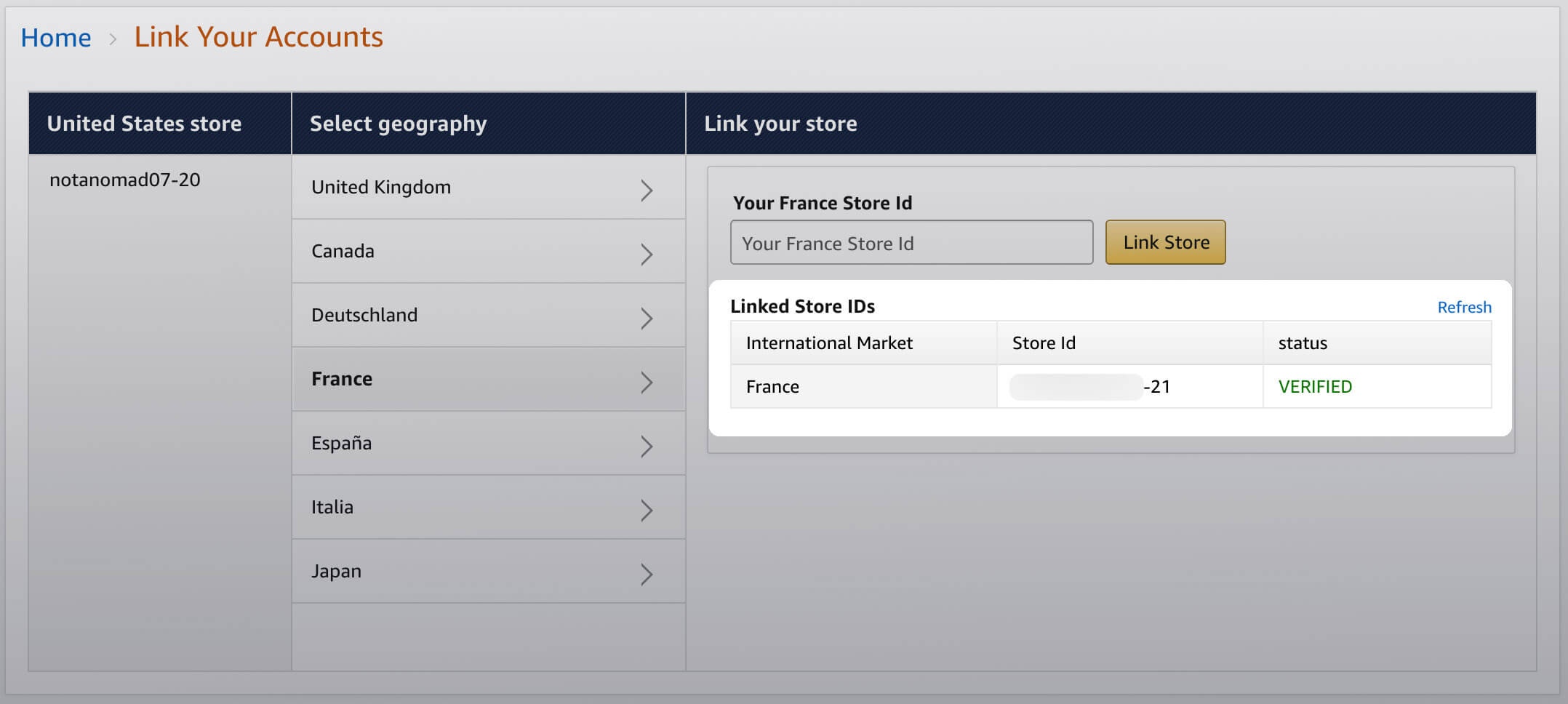Image resolution: width=1568 pixels, height=704 pixels.
Task: Click the United Kingdom row chevron arrow
Action: tap(646, 190)
